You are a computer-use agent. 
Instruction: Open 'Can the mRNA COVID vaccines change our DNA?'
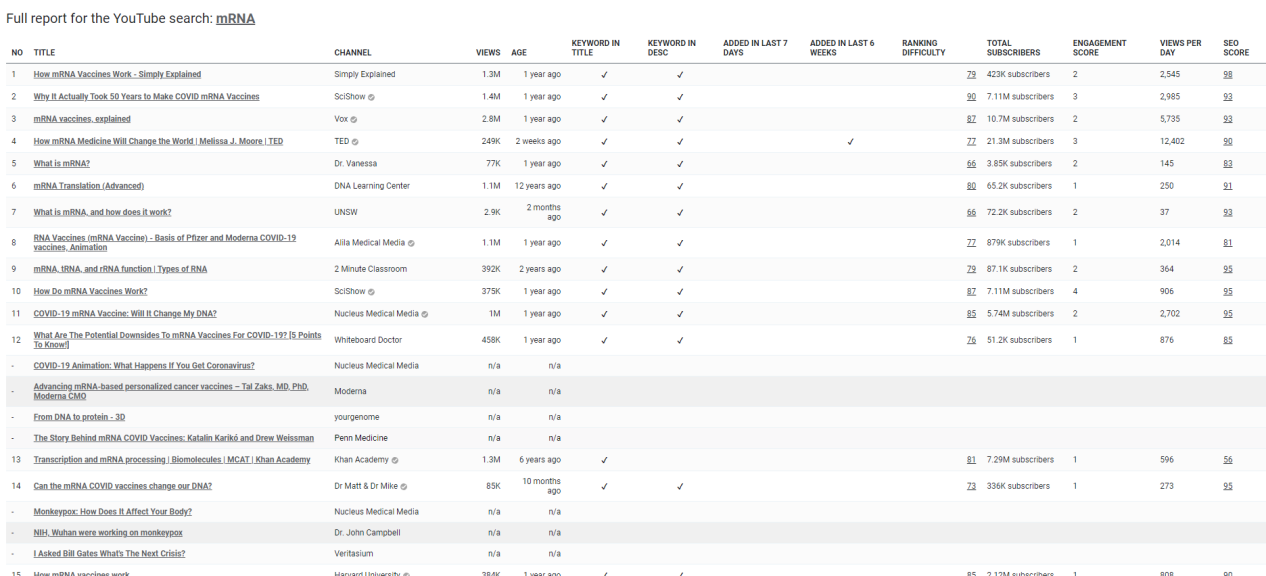pos(123,486)
